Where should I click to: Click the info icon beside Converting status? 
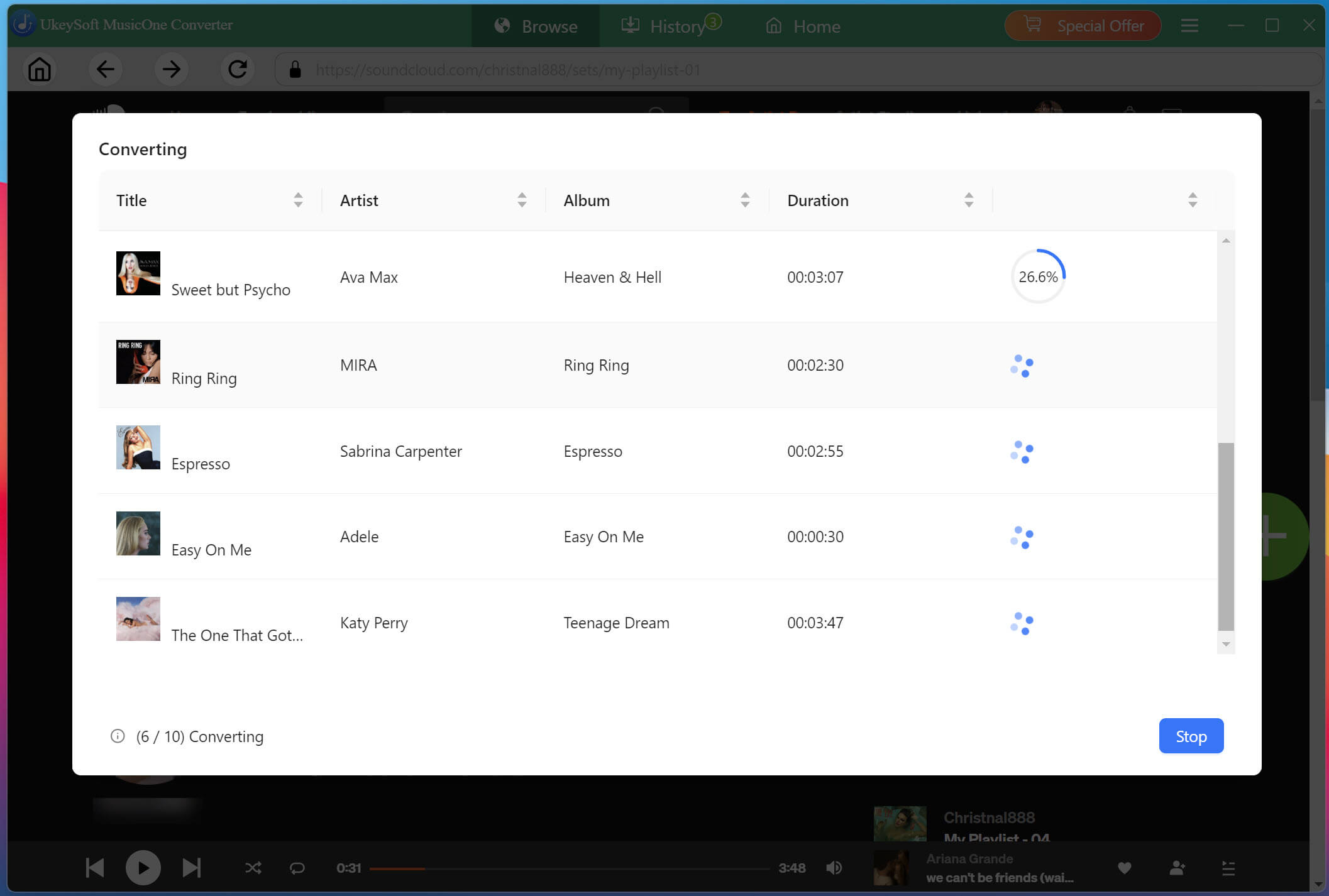coord(118,736)
